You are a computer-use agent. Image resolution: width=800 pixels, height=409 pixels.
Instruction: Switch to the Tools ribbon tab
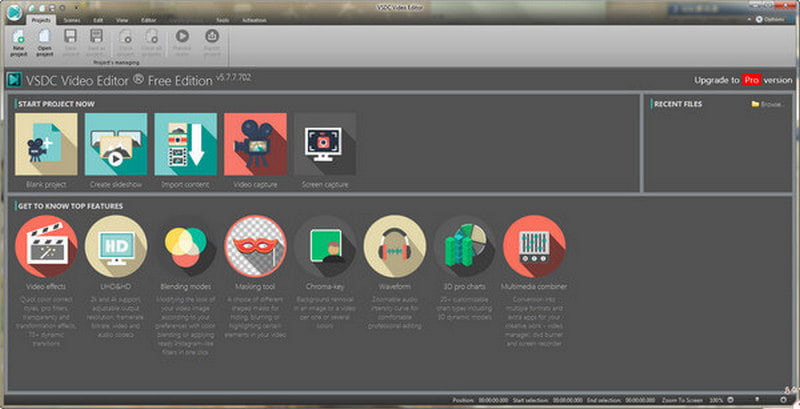coord(222,20)
